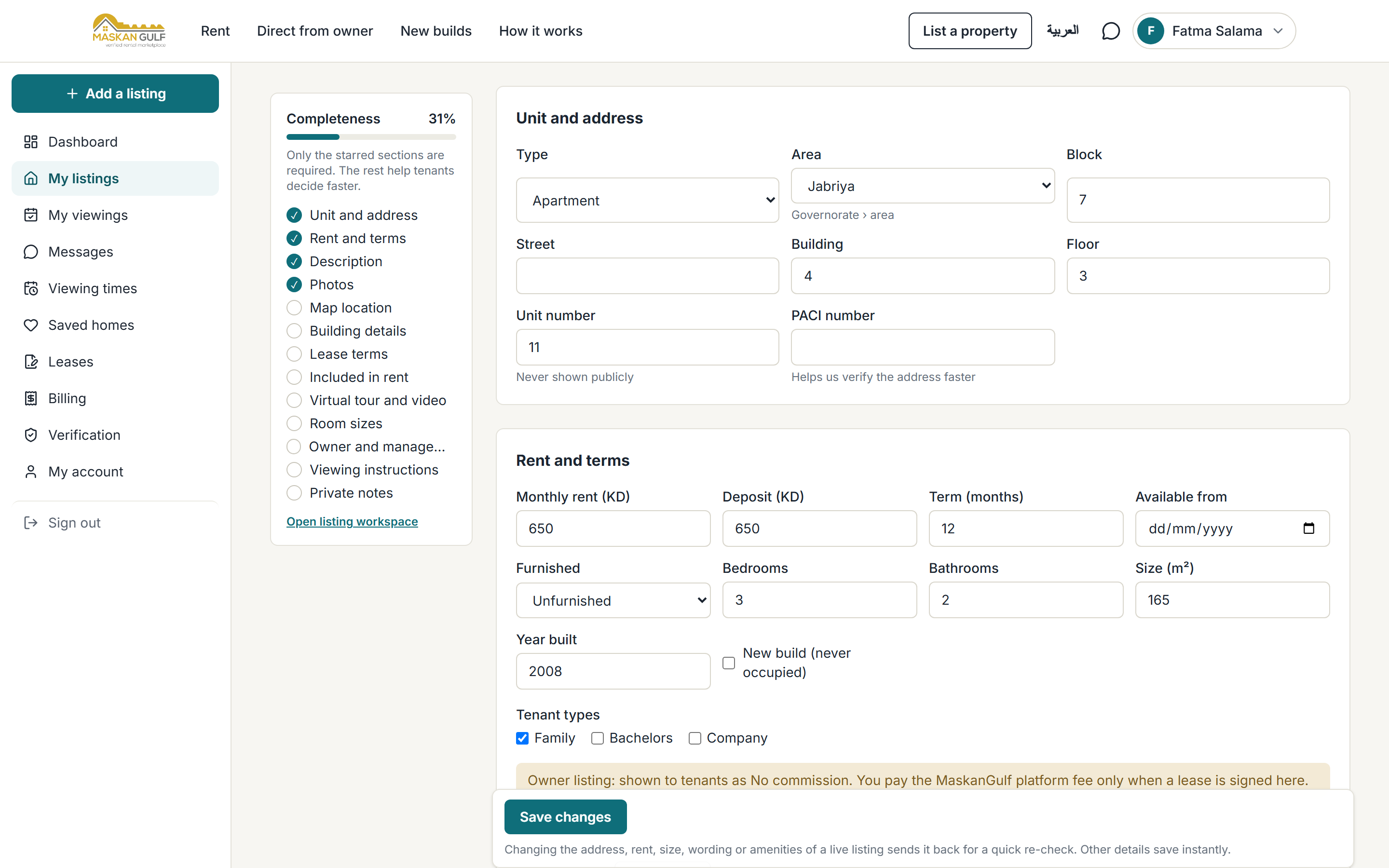Select the Map location section circle
1389x868 pixels.
tap(294, 308)
